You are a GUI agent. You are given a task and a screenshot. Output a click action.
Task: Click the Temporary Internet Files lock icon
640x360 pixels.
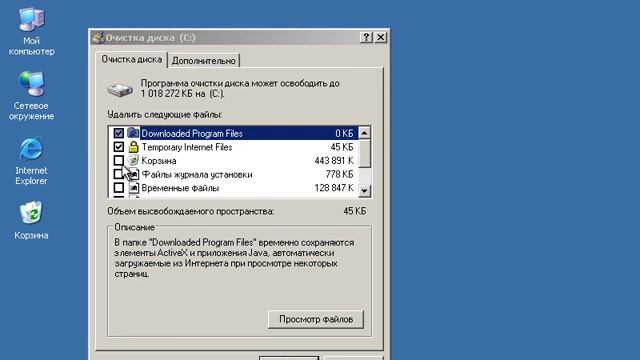[133, 147]
